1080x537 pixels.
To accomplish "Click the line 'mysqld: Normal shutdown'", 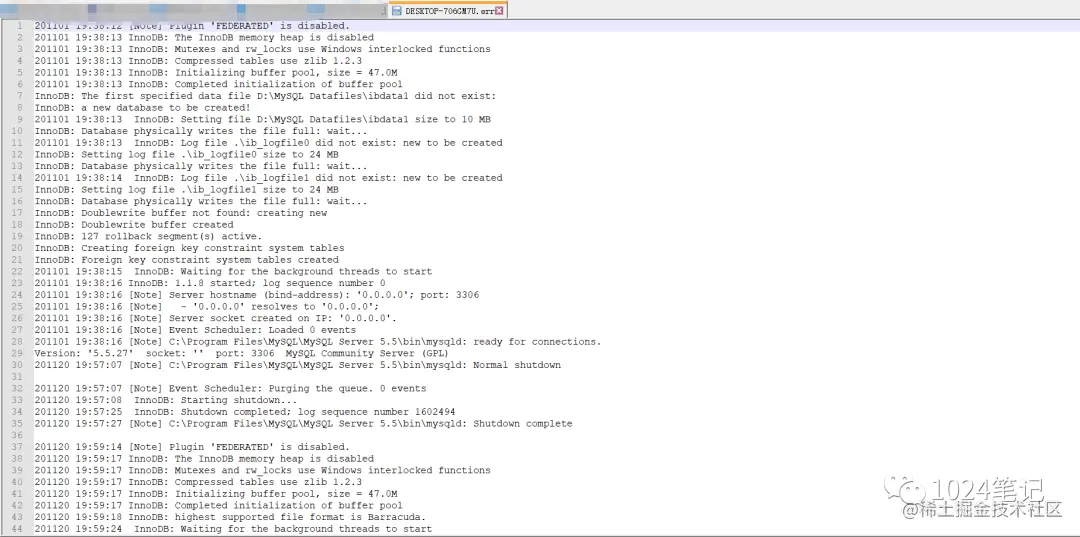I will pyautogui.click(x=298, y=365).
